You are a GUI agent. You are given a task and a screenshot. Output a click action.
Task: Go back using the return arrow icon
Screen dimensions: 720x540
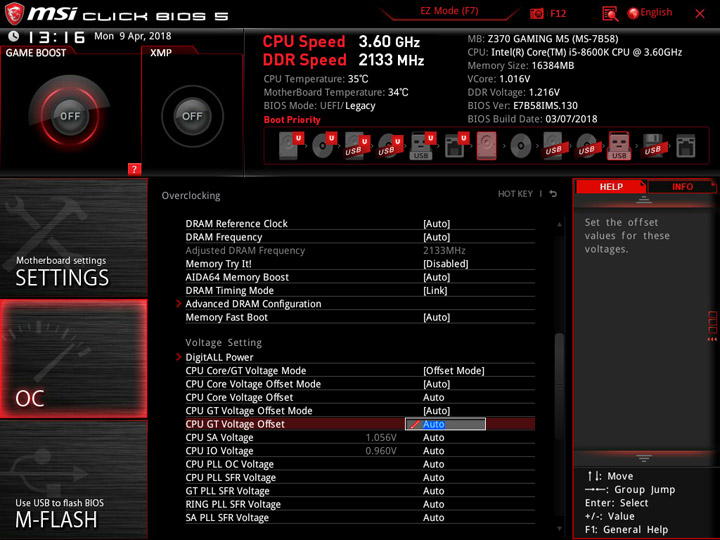click(x=553, y=194)
